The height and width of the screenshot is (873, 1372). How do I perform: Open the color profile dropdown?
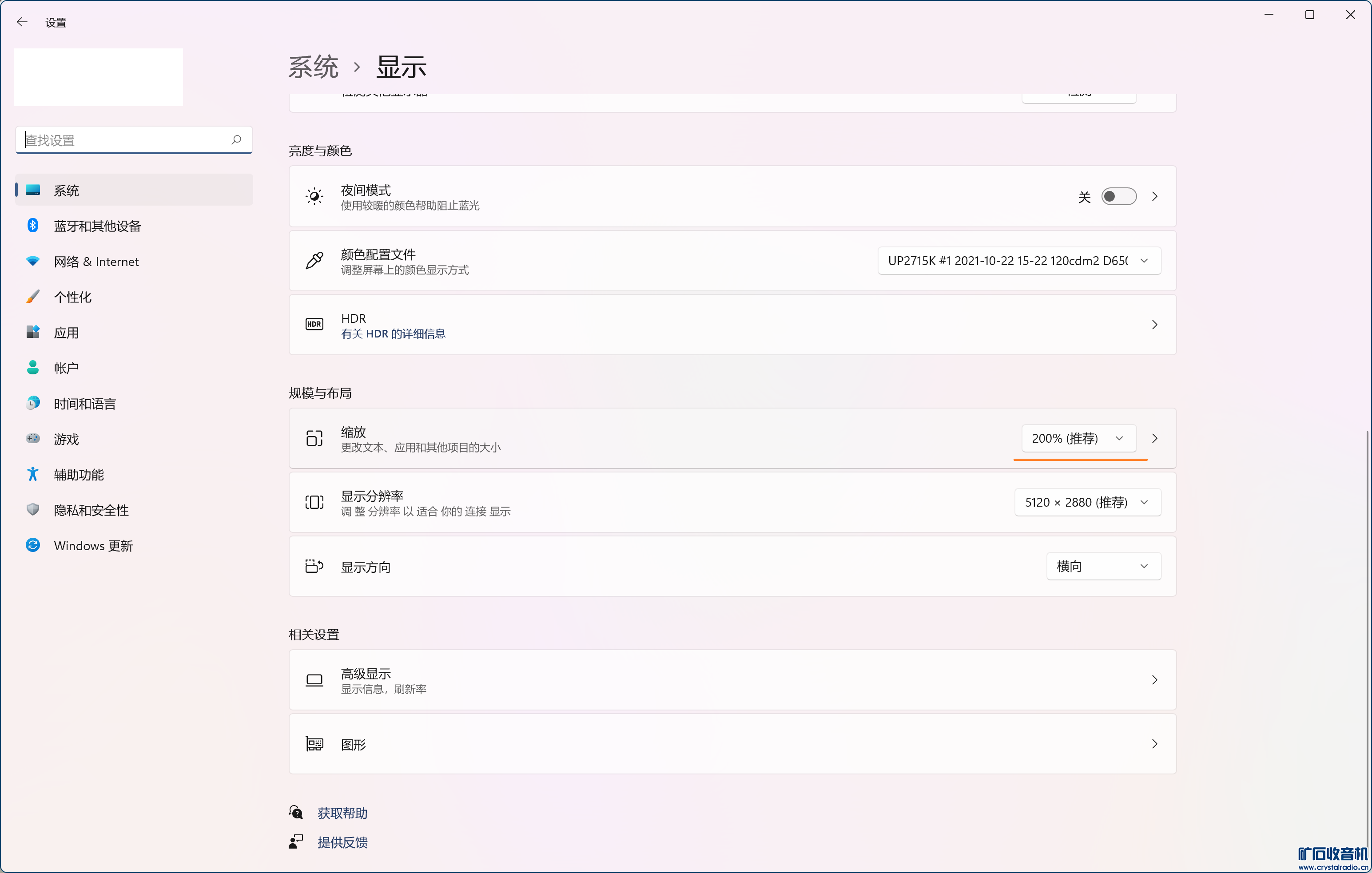(1019, 261)
